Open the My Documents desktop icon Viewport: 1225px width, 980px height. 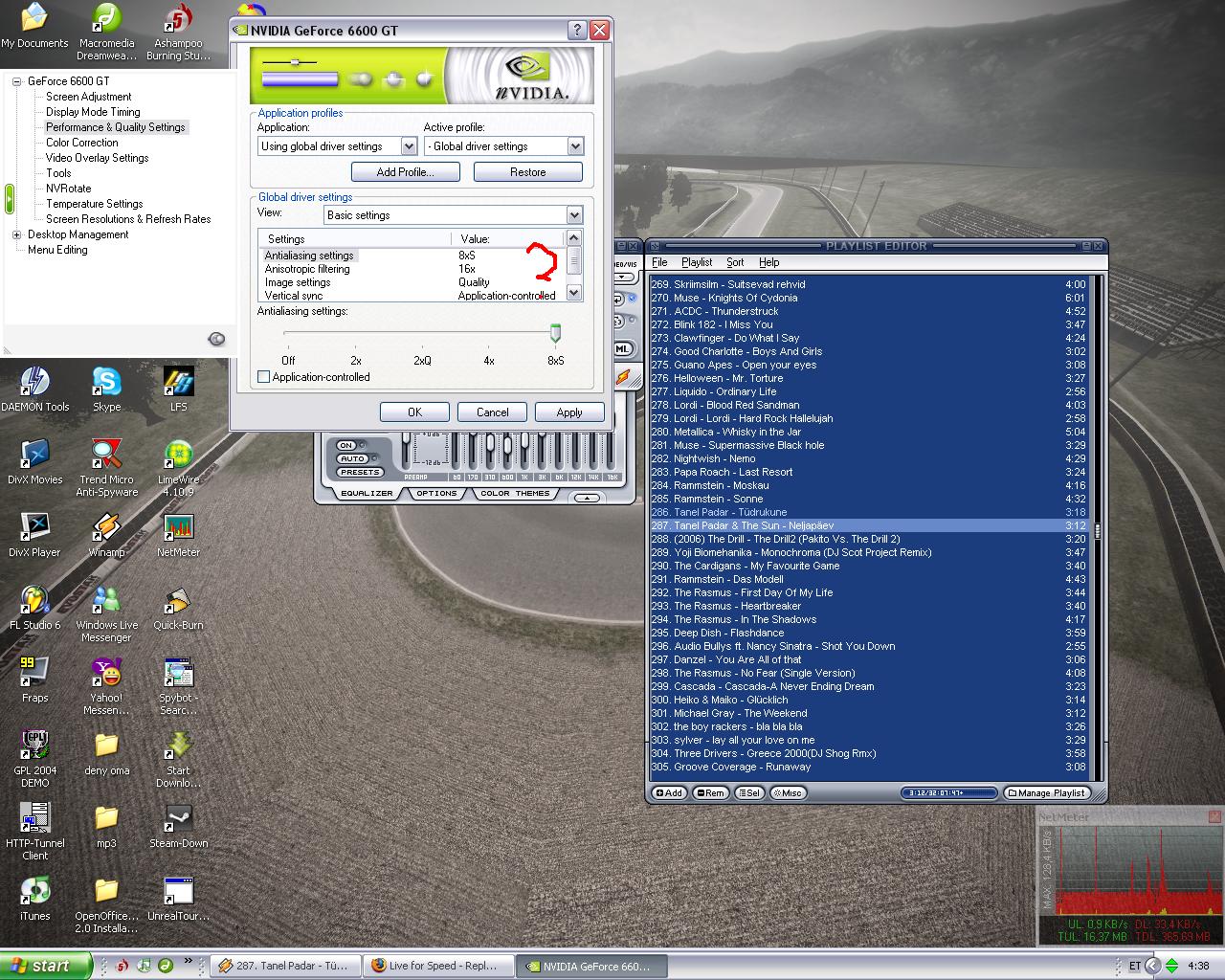[x=34, y=25]
